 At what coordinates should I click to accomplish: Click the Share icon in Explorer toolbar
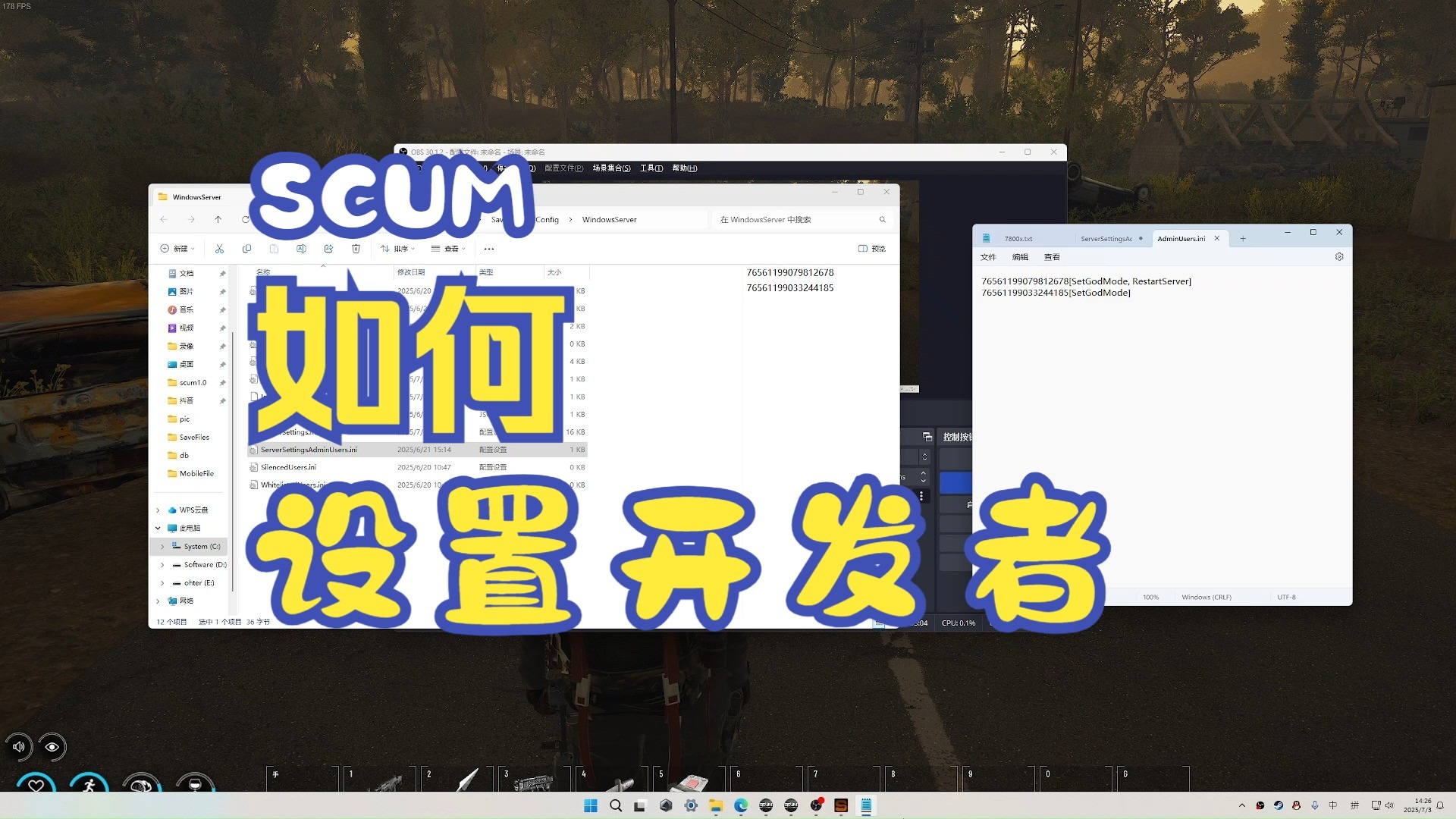coord(328,248)
